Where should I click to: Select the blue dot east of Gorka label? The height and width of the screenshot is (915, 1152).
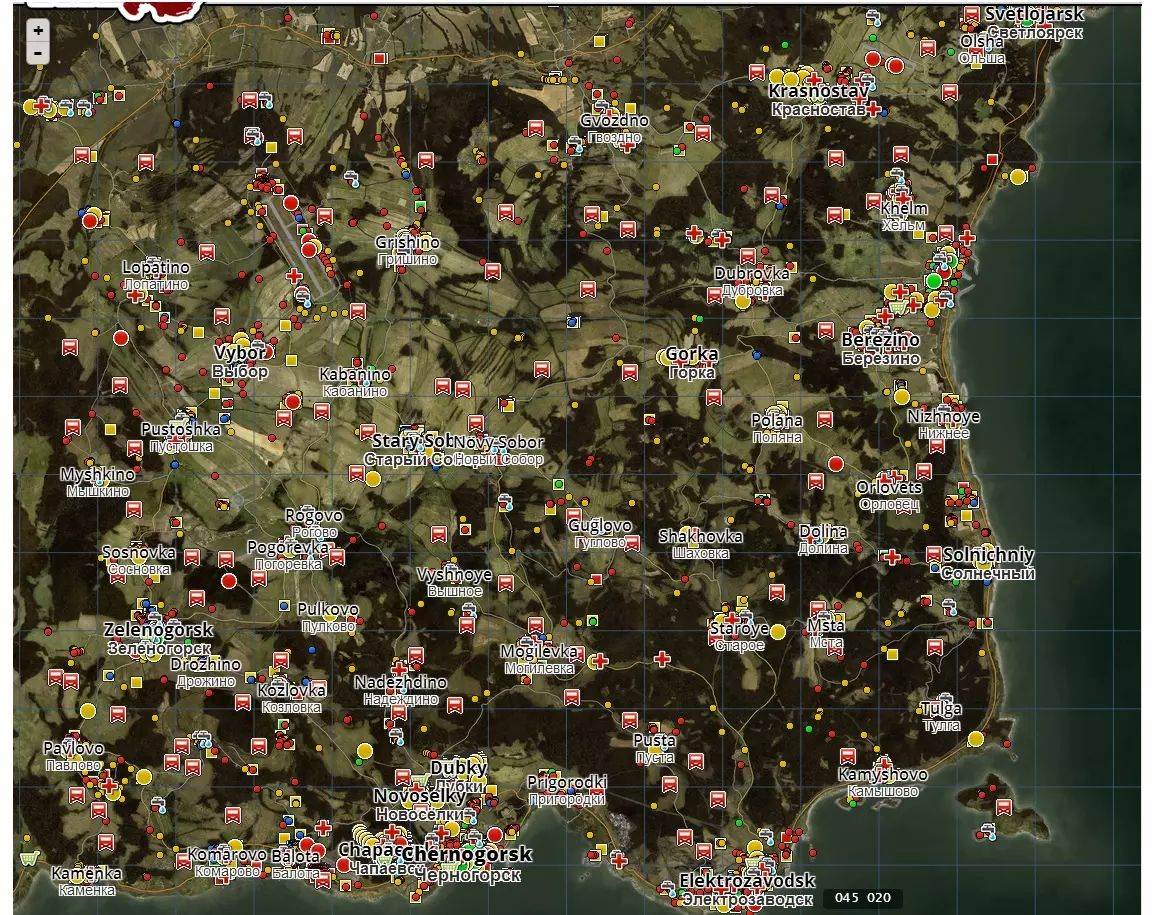pyautogui.click(x=757, y=355)
